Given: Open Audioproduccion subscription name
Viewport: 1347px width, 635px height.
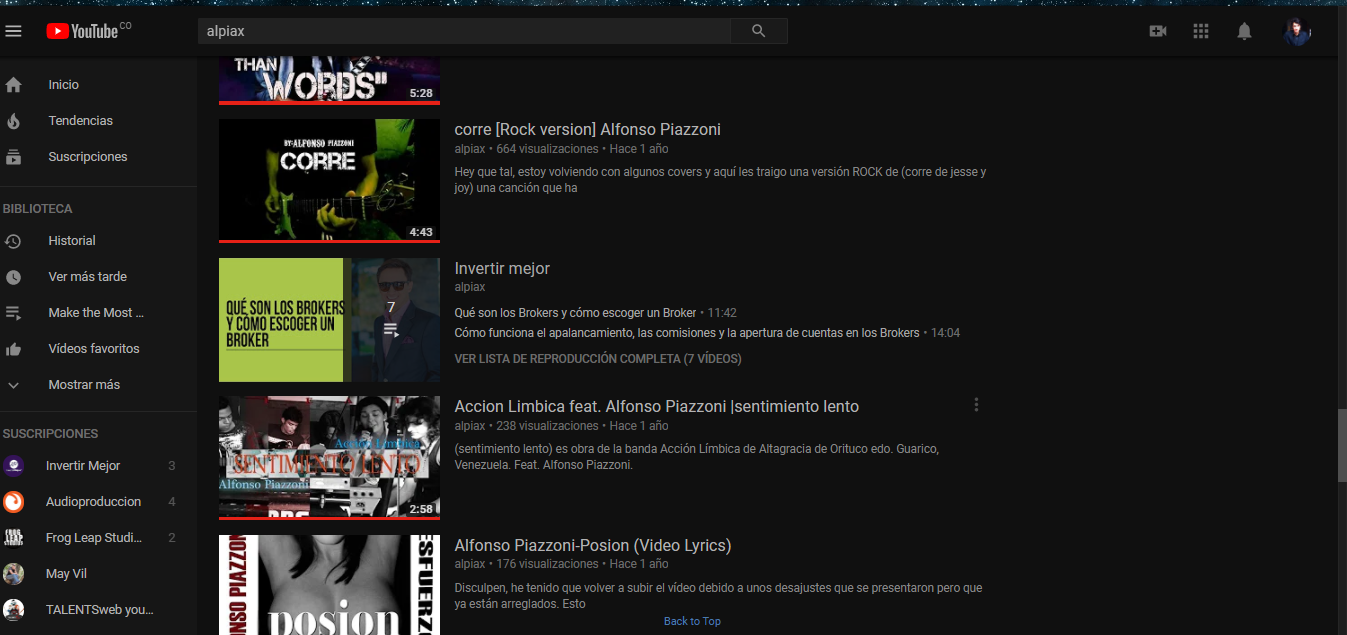Looking at the screenshot, I should 93,502.
